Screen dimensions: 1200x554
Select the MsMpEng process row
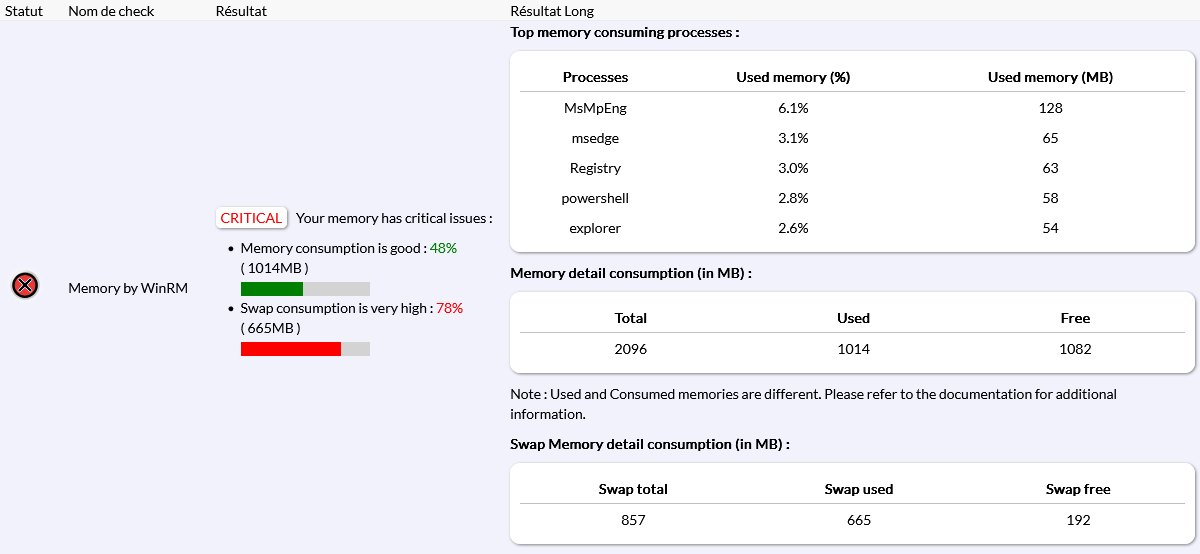(595, 108)
